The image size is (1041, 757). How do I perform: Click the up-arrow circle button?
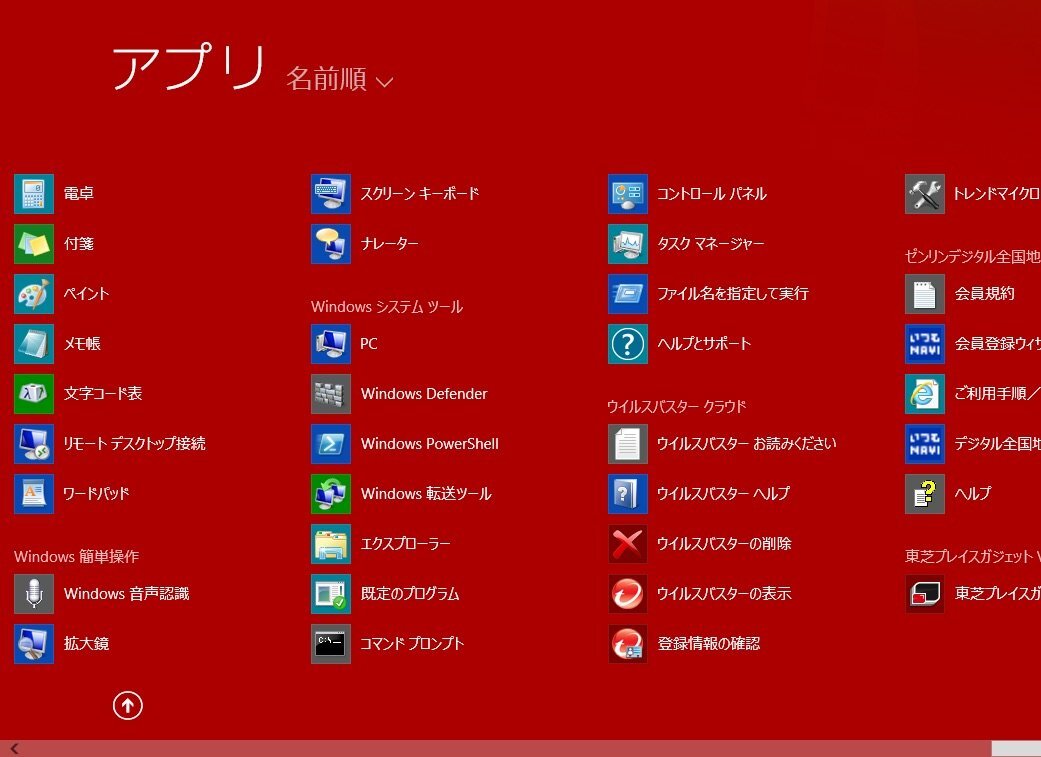coord(127,705)
